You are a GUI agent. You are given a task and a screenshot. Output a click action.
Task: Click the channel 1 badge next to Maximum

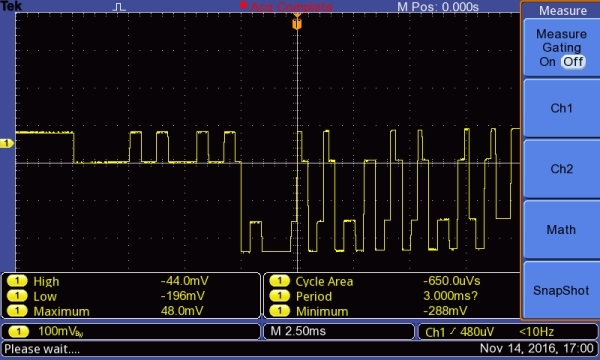17,311
